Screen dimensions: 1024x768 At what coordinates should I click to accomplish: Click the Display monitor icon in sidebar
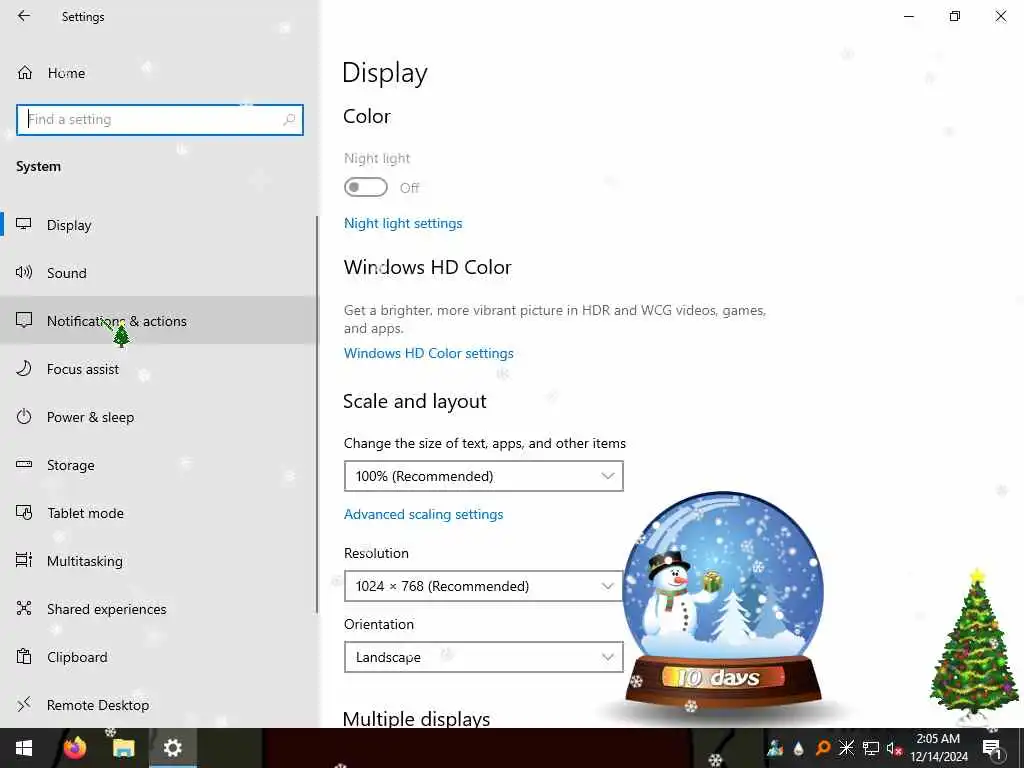24,225
